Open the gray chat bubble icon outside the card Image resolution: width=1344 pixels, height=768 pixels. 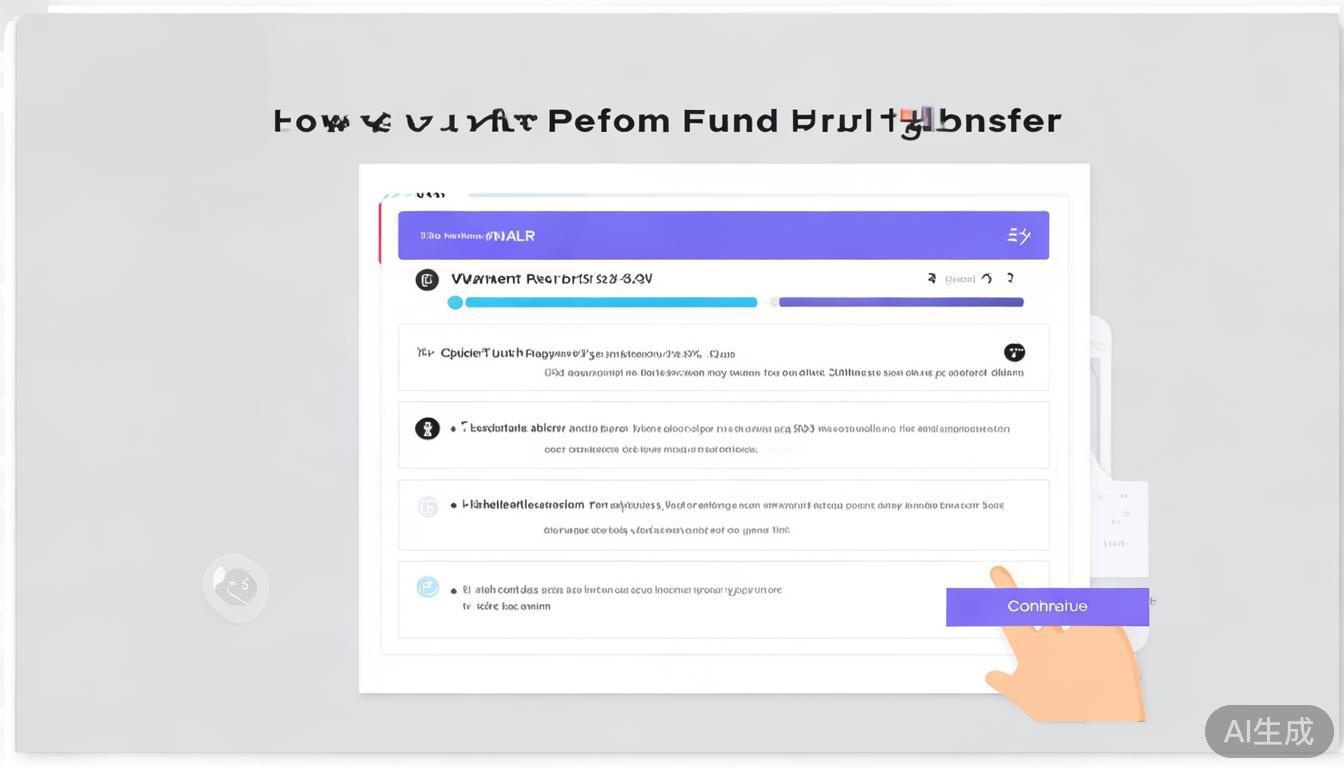236,587
